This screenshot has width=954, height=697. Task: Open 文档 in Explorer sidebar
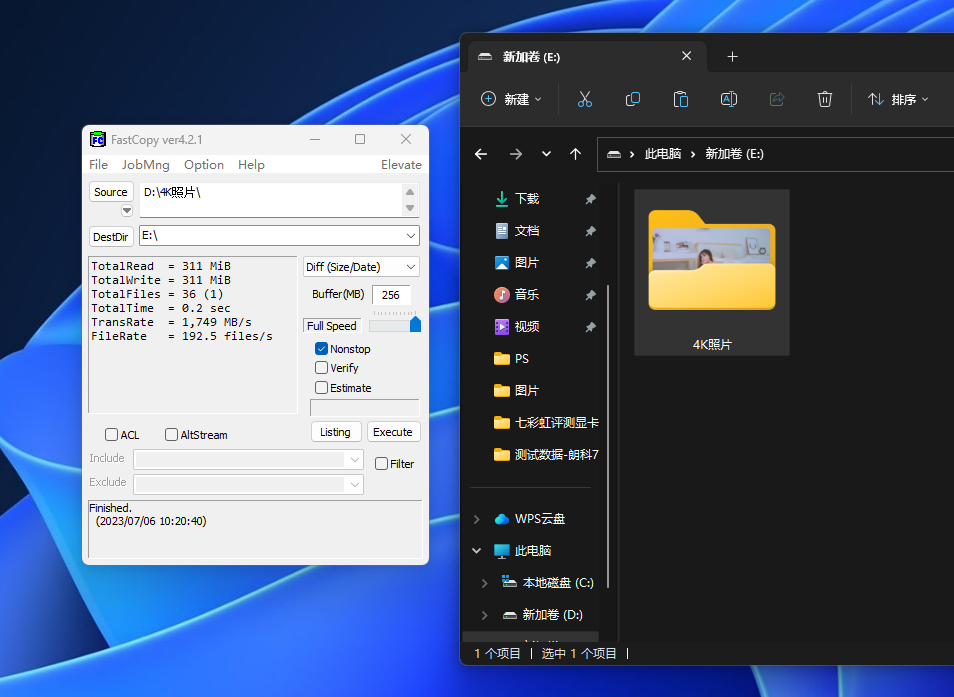527,231
